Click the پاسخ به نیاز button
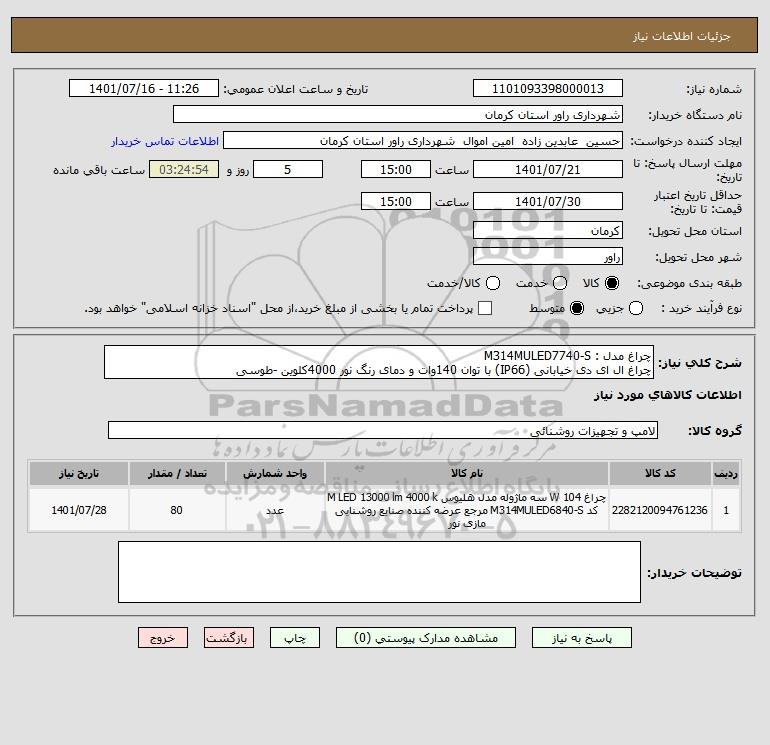The image size is (770, 745). [582, 638]
